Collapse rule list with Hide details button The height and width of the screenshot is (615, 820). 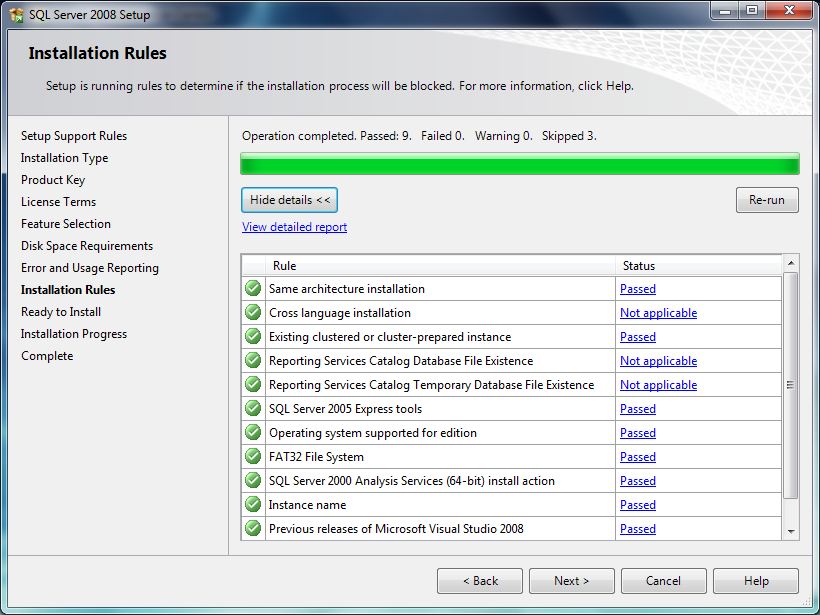point(289,200)
